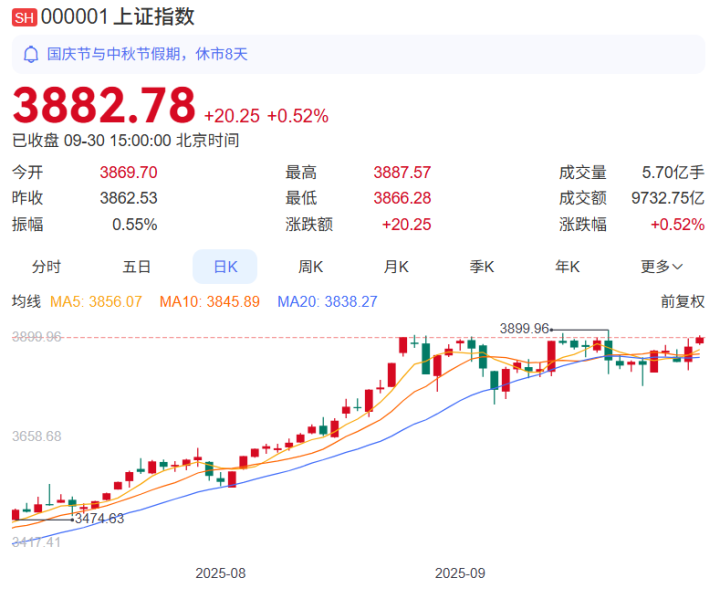Click the 2025-09 date axis label
The height and width of the screenshot is (599, 720).
[x=460, y=573]
